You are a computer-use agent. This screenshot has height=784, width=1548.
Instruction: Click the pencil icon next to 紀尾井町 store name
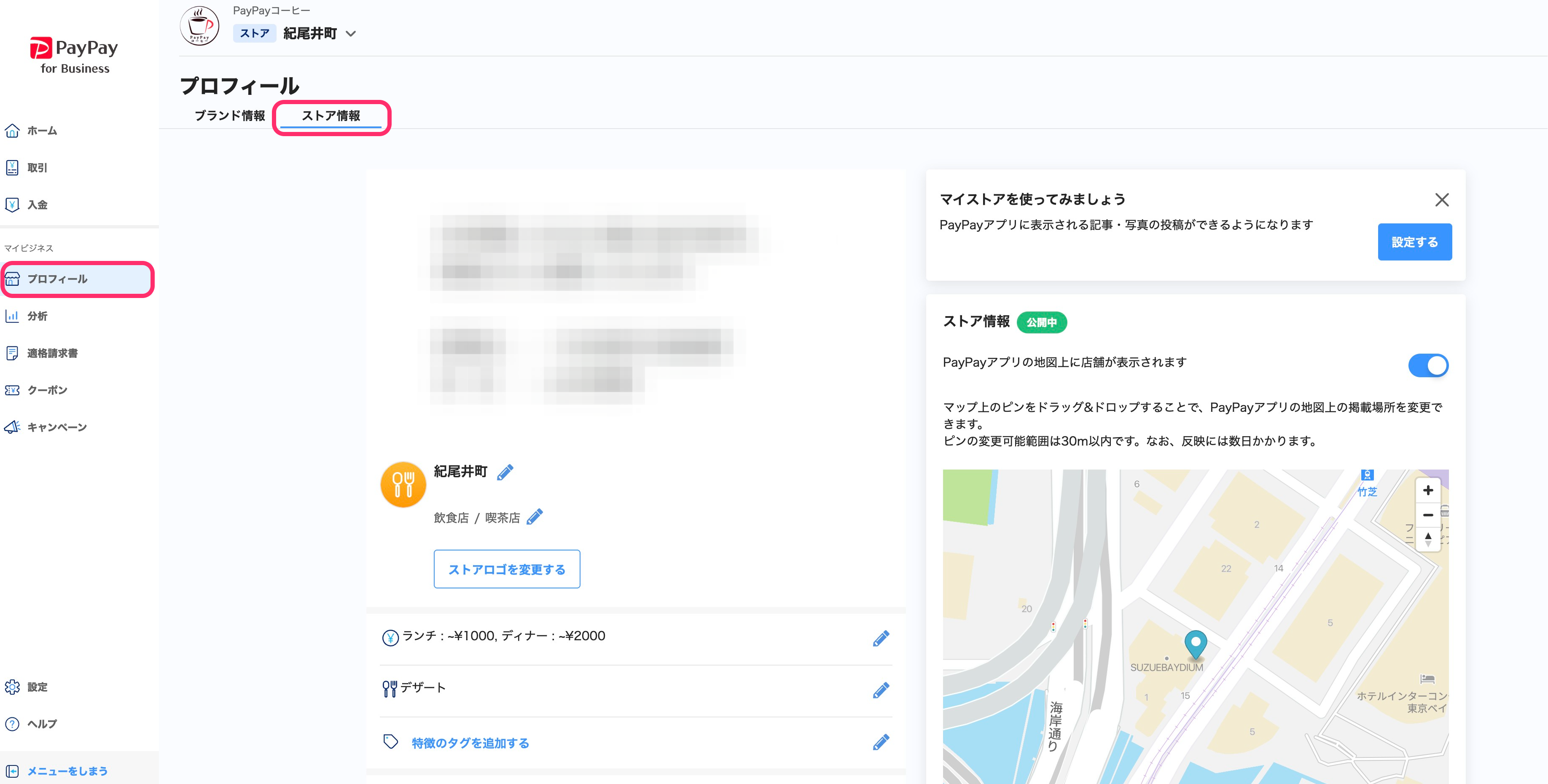[x=505, y=472]
